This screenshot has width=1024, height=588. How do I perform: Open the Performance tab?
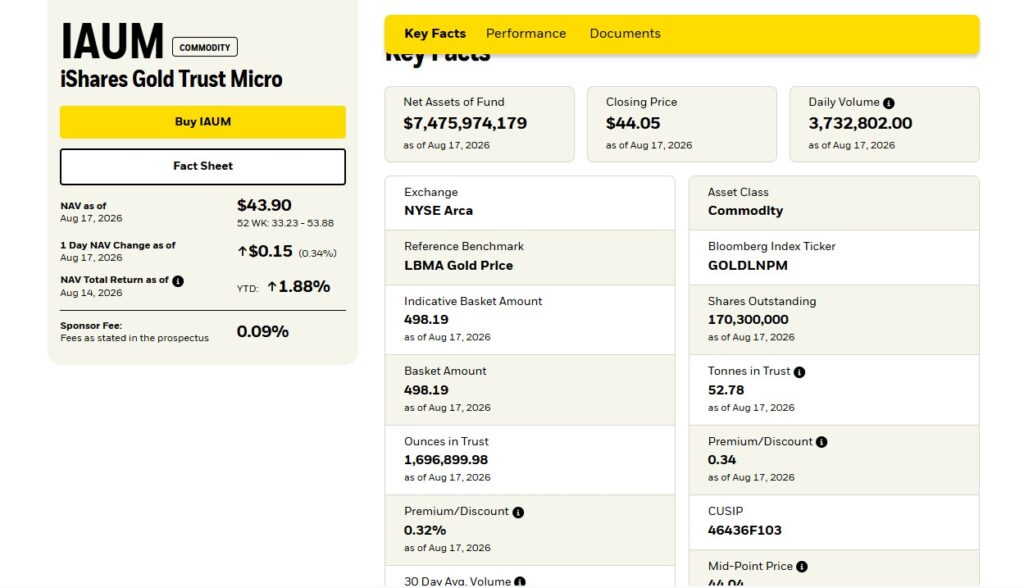point(526,33)
